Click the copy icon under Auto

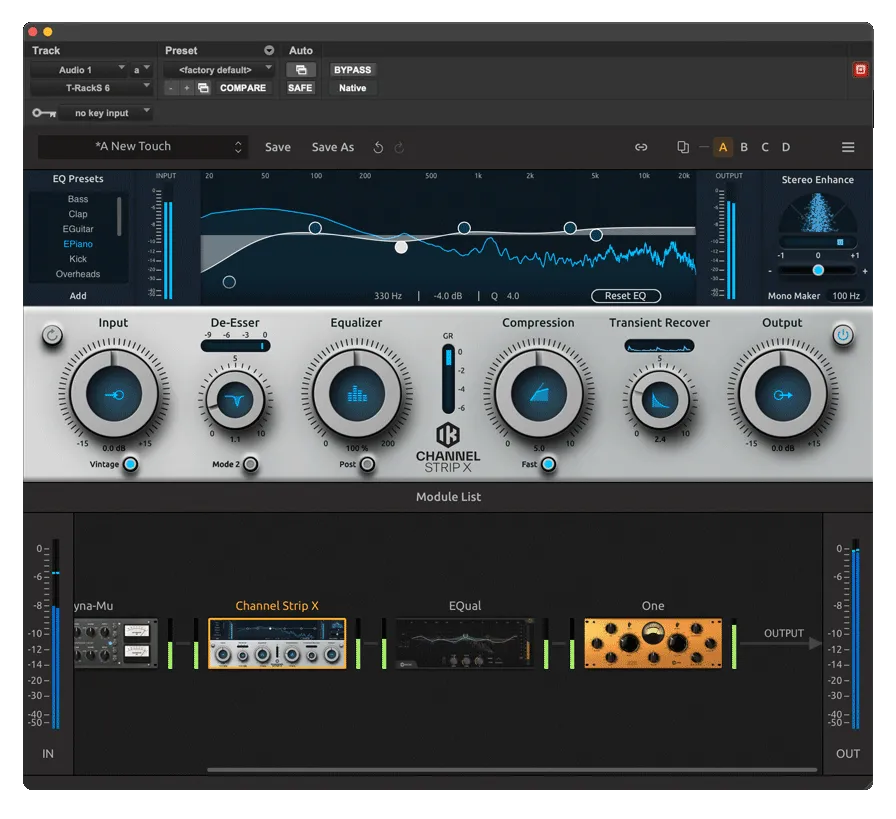301,68
